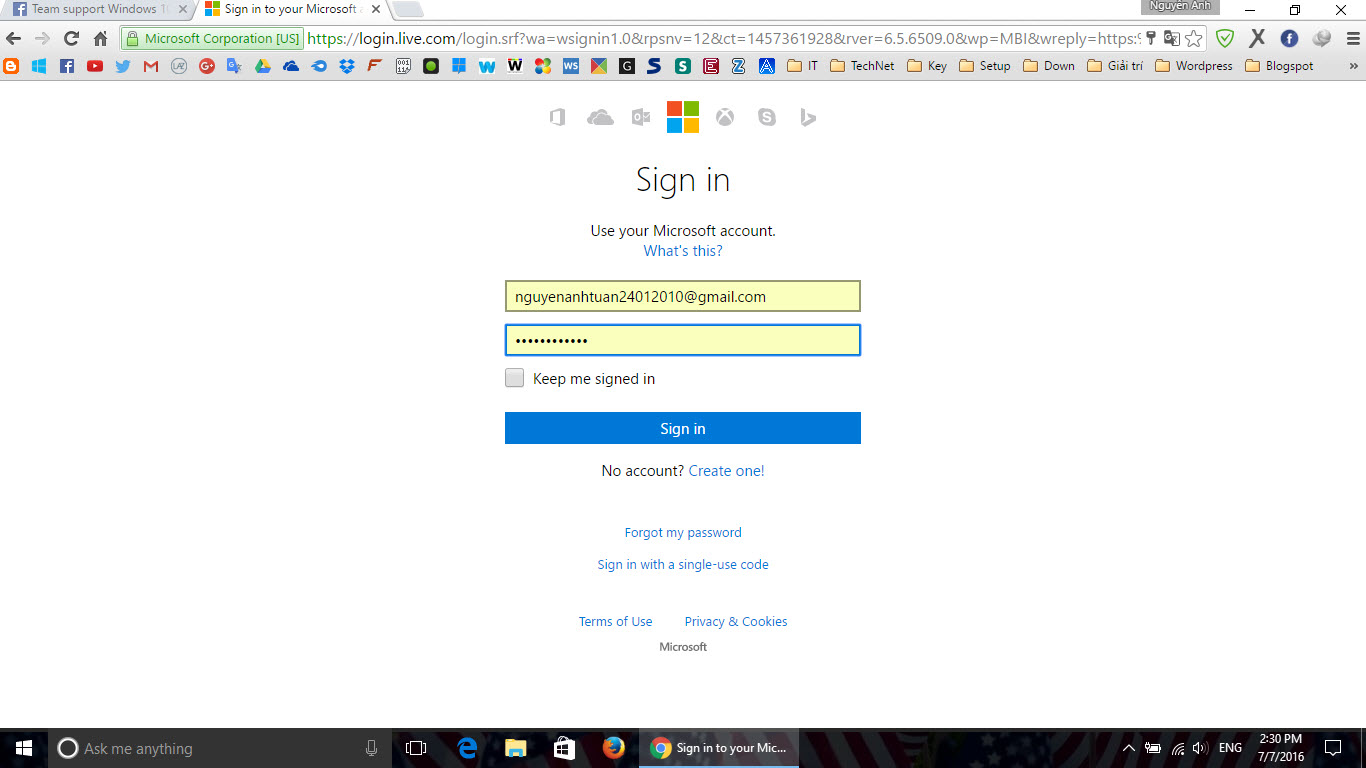The width and height of the screenshot is (1366, 768).
Task: Check the Keep me signed in box
Action: click(x=515, y=378)
